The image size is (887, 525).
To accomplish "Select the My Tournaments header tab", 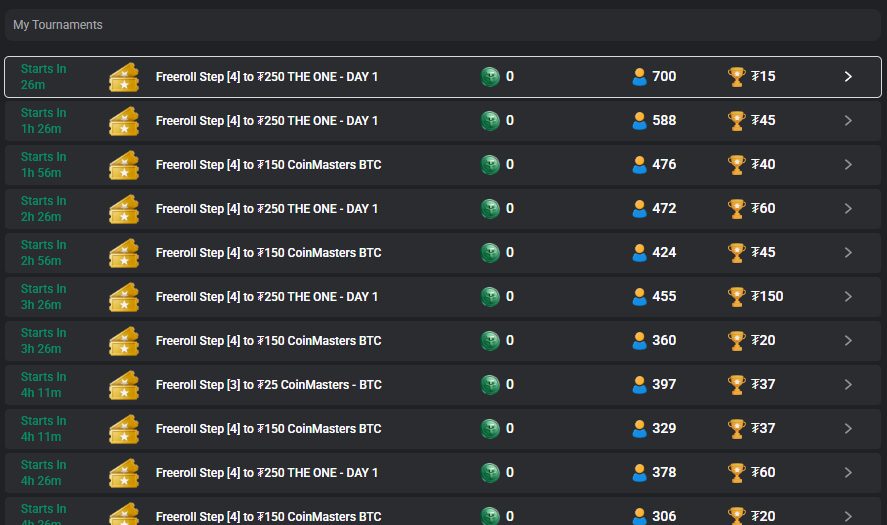I will pyautogui.click(x=58, y=25).
